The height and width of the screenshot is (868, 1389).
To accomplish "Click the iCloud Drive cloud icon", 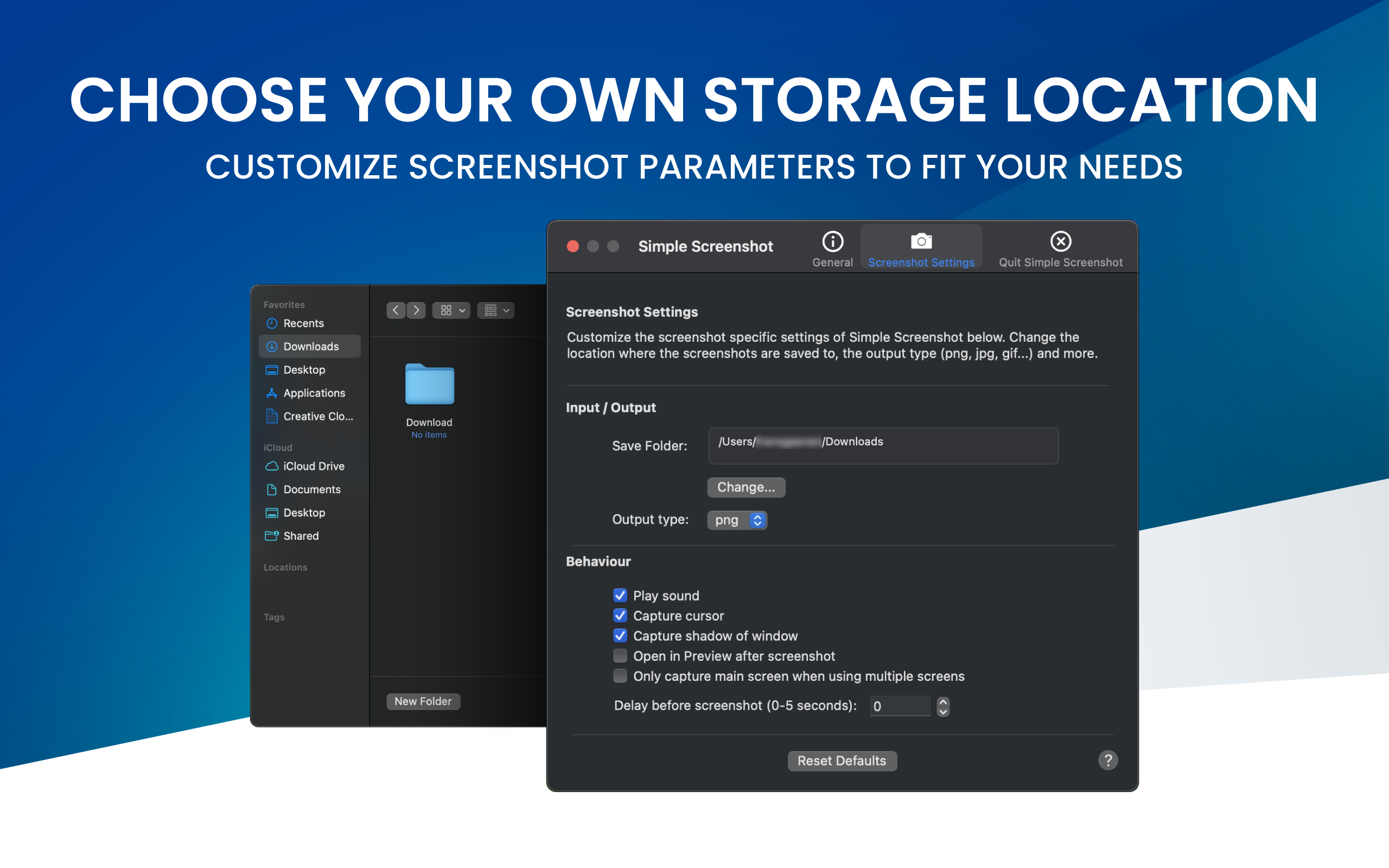I will point(272,466).
